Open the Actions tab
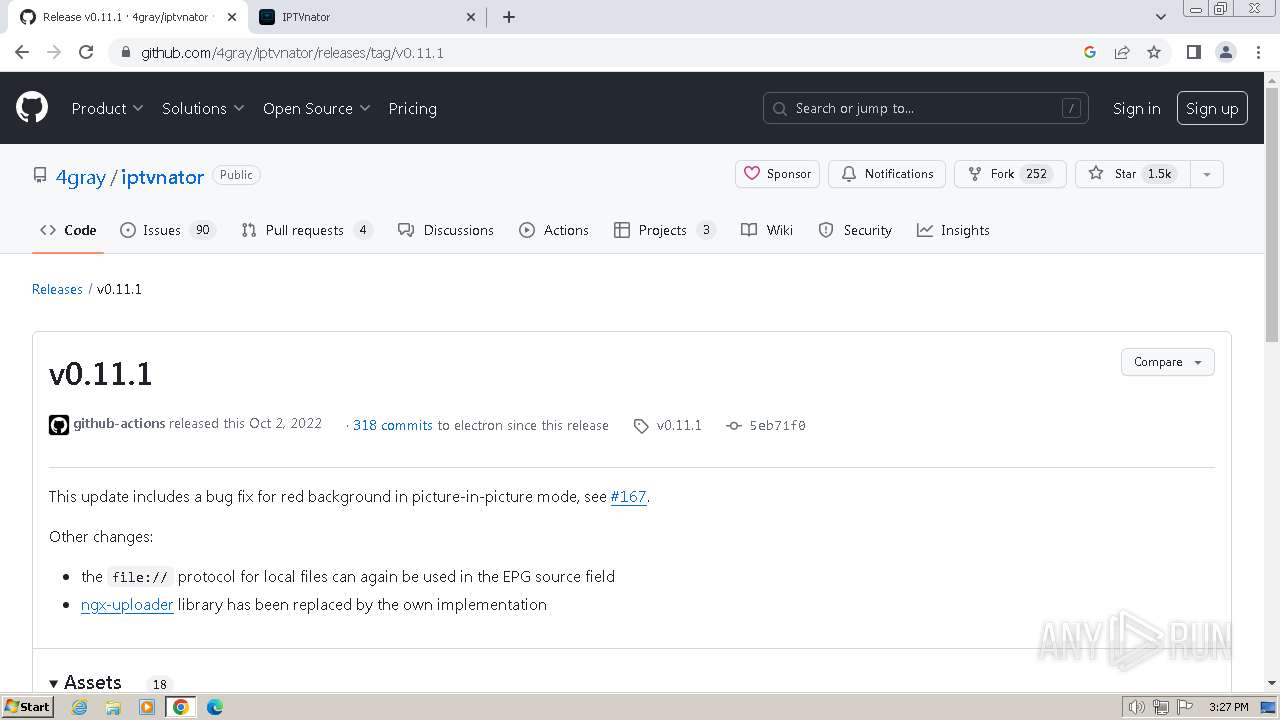Screen dimensions: 1280x720 (554, 230)
